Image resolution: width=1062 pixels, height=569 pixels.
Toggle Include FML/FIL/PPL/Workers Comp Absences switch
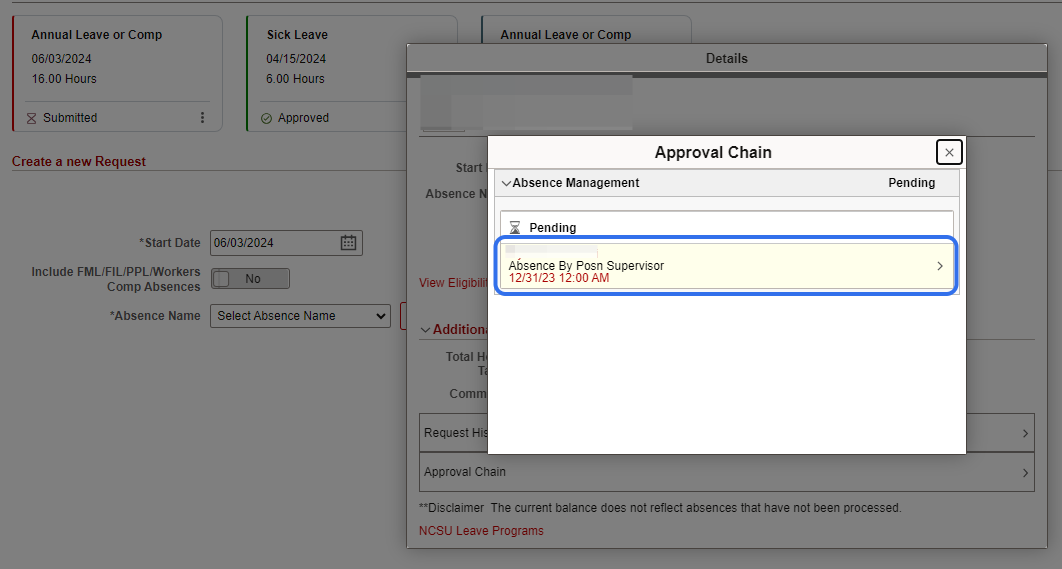pyautogui.click(x=250, y=278)
